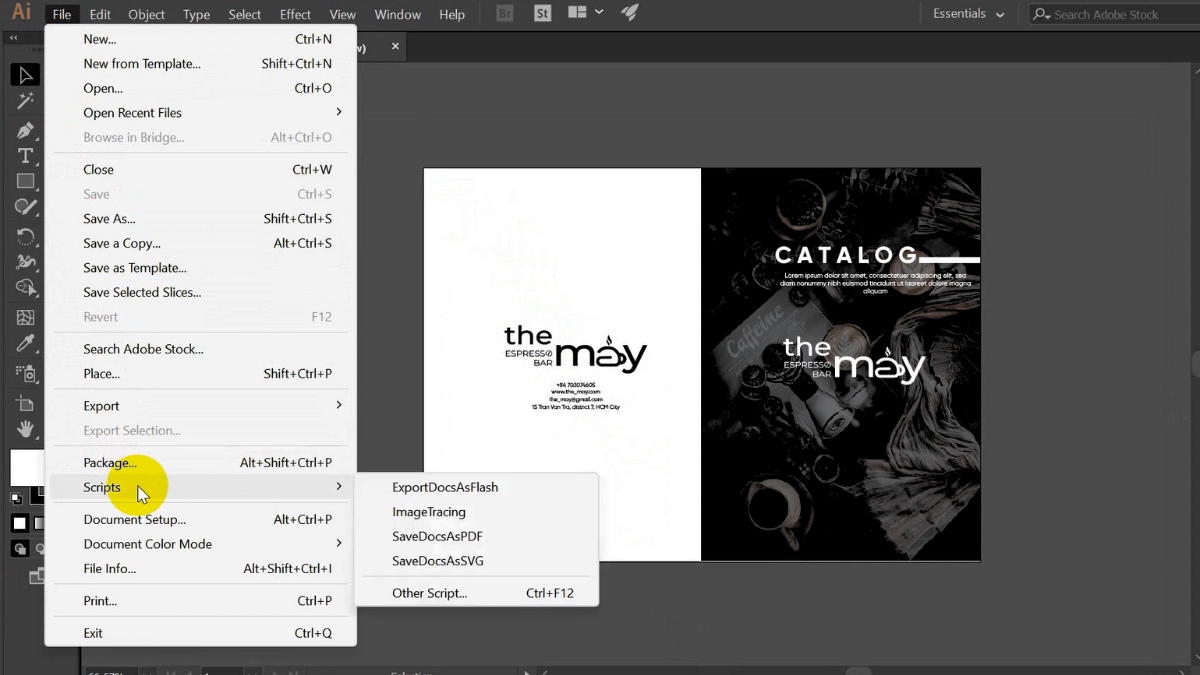This screenshot has height=675, width=1200.
Task: Choose Open... from File menu
Action: [x=200, y=88]
